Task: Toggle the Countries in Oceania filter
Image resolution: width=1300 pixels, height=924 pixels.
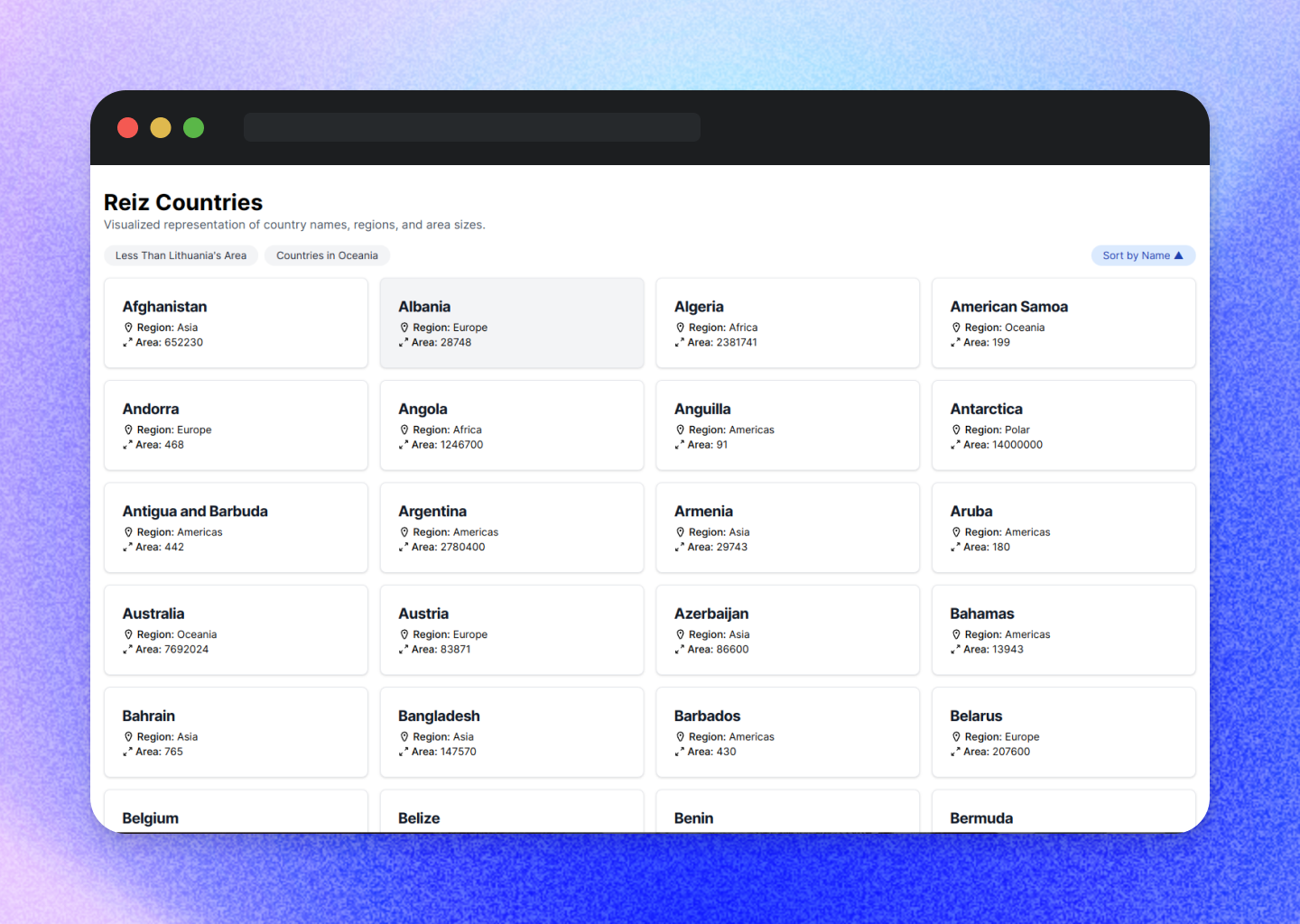Action: coord(327,255)
